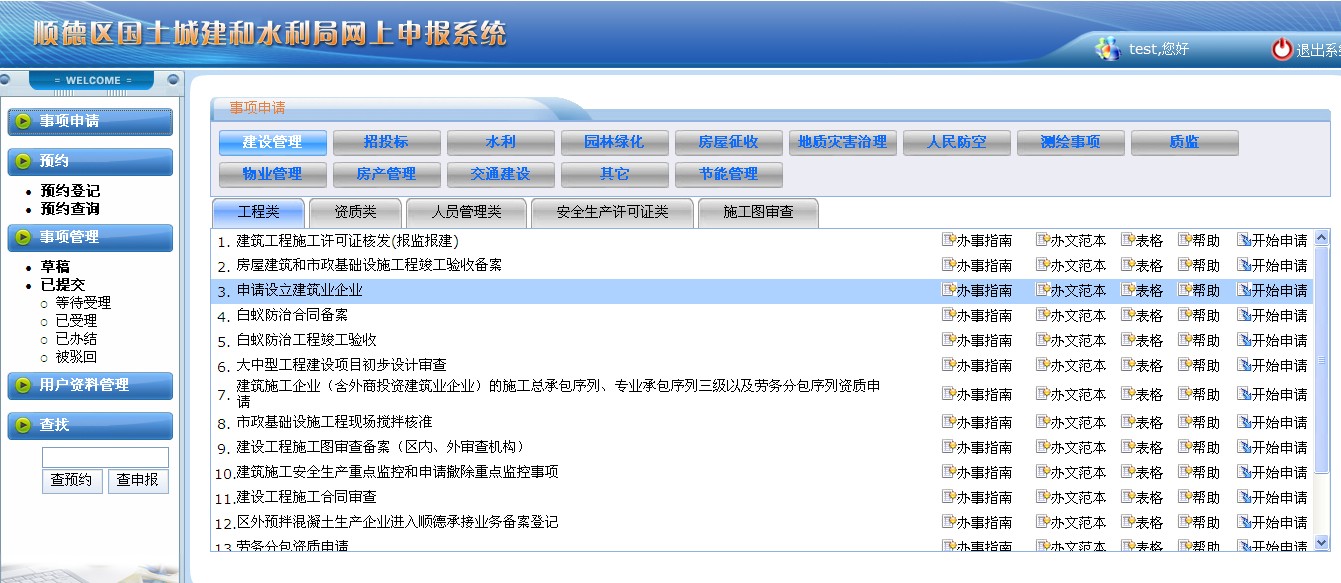The width and height of the screenshot is (1341, 583).
Task: Select the 招投标 category button
Action: point(386,143)
